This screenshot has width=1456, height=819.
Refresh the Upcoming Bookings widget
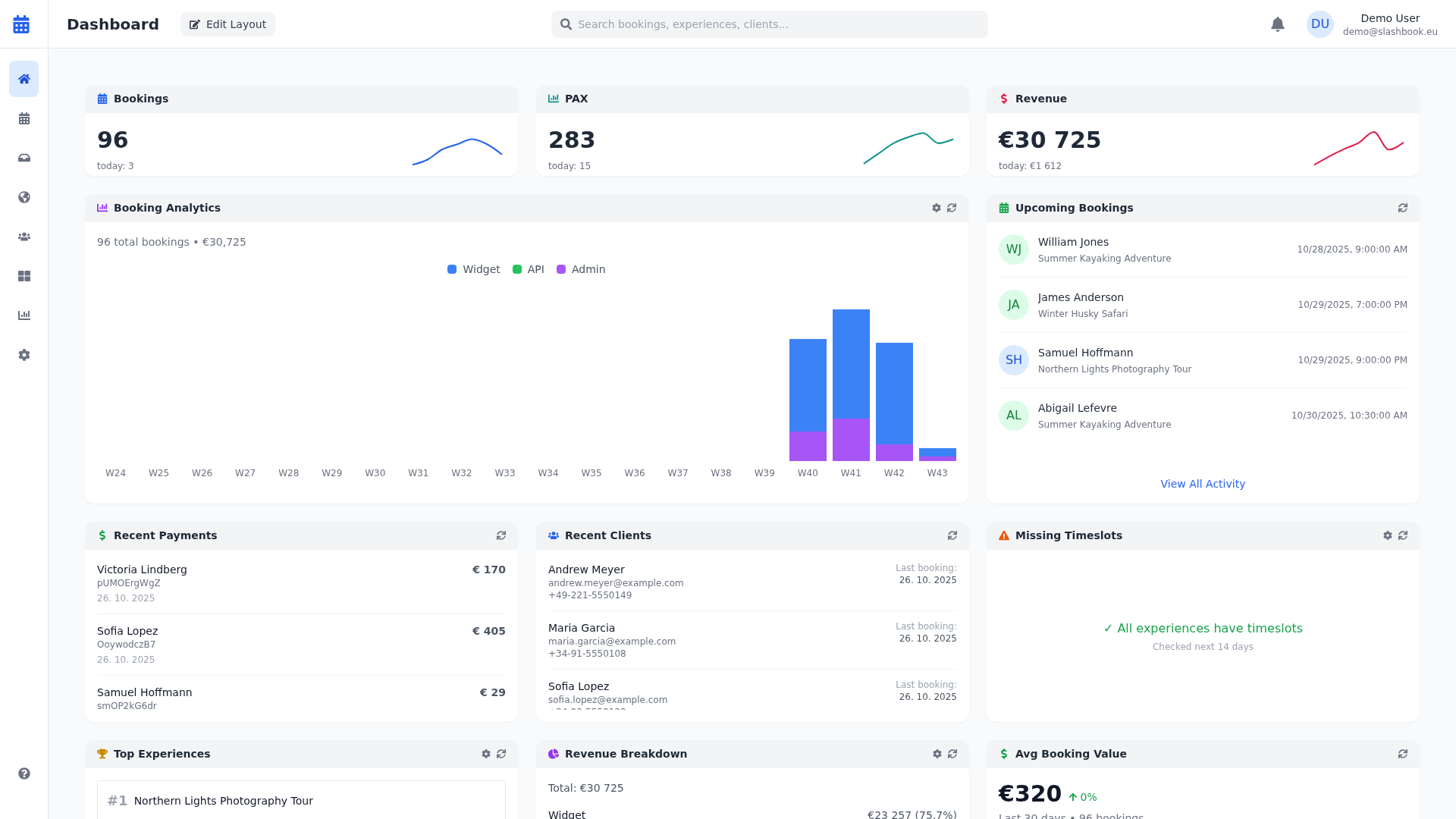click(1403, 207)
